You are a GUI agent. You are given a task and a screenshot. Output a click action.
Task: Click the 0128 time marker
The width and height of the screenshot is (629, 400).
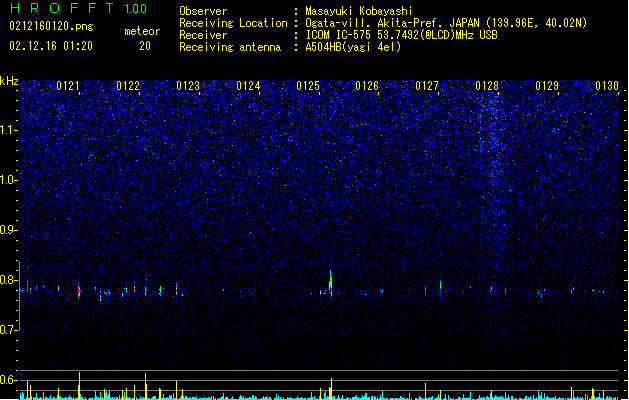click(x=487, y=86)
